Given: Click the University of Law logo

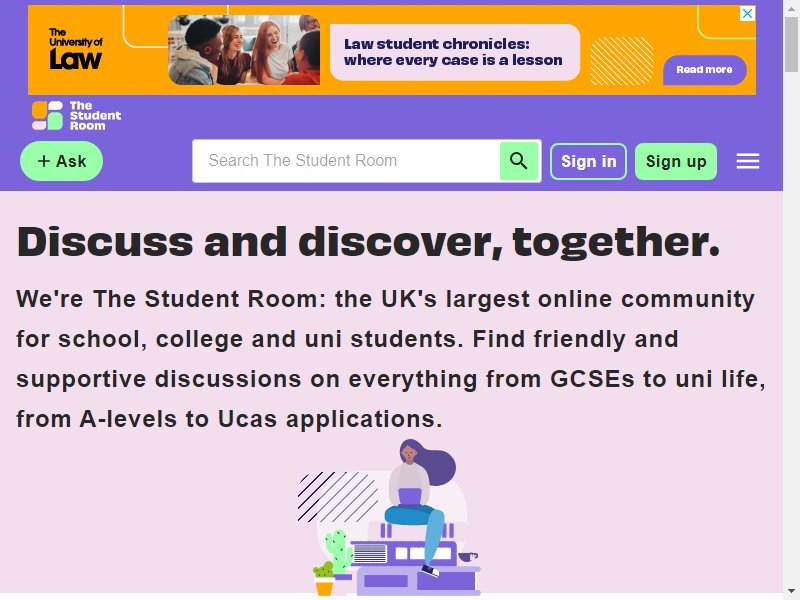Looking at the screenshot, I should coord(76,49).
